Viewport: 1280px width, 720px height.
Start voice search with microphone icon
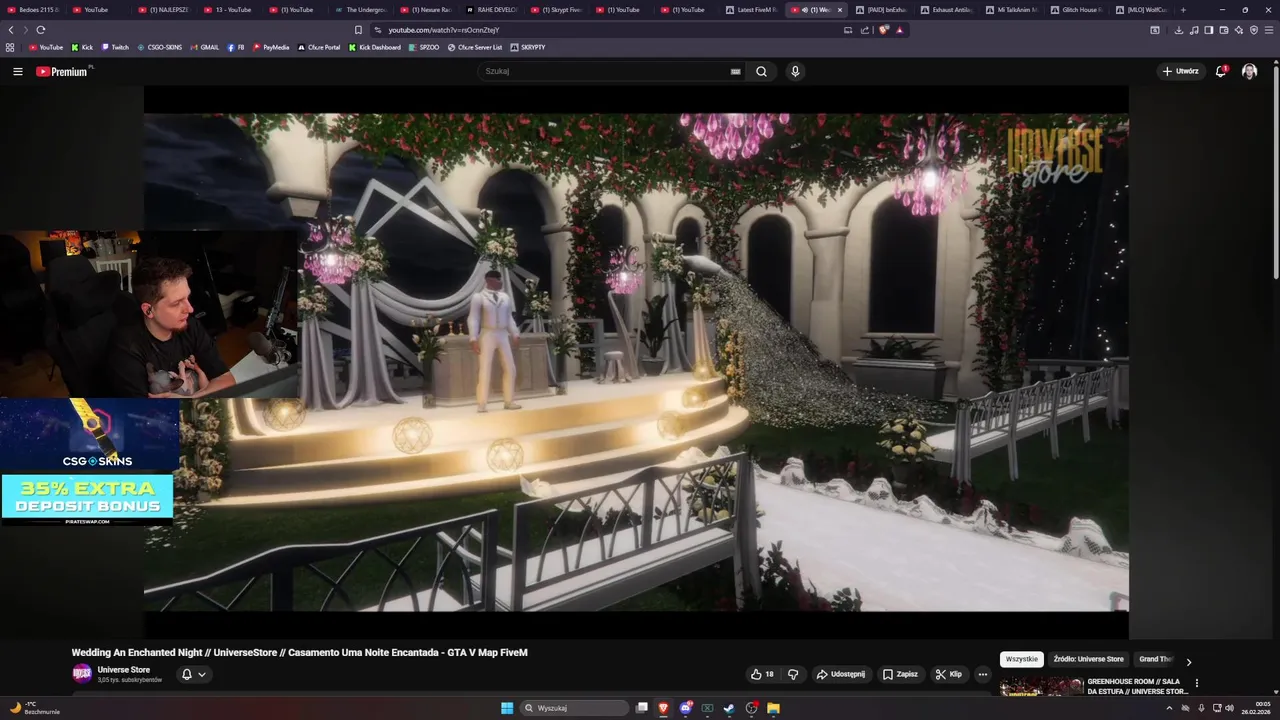point(795,71)
